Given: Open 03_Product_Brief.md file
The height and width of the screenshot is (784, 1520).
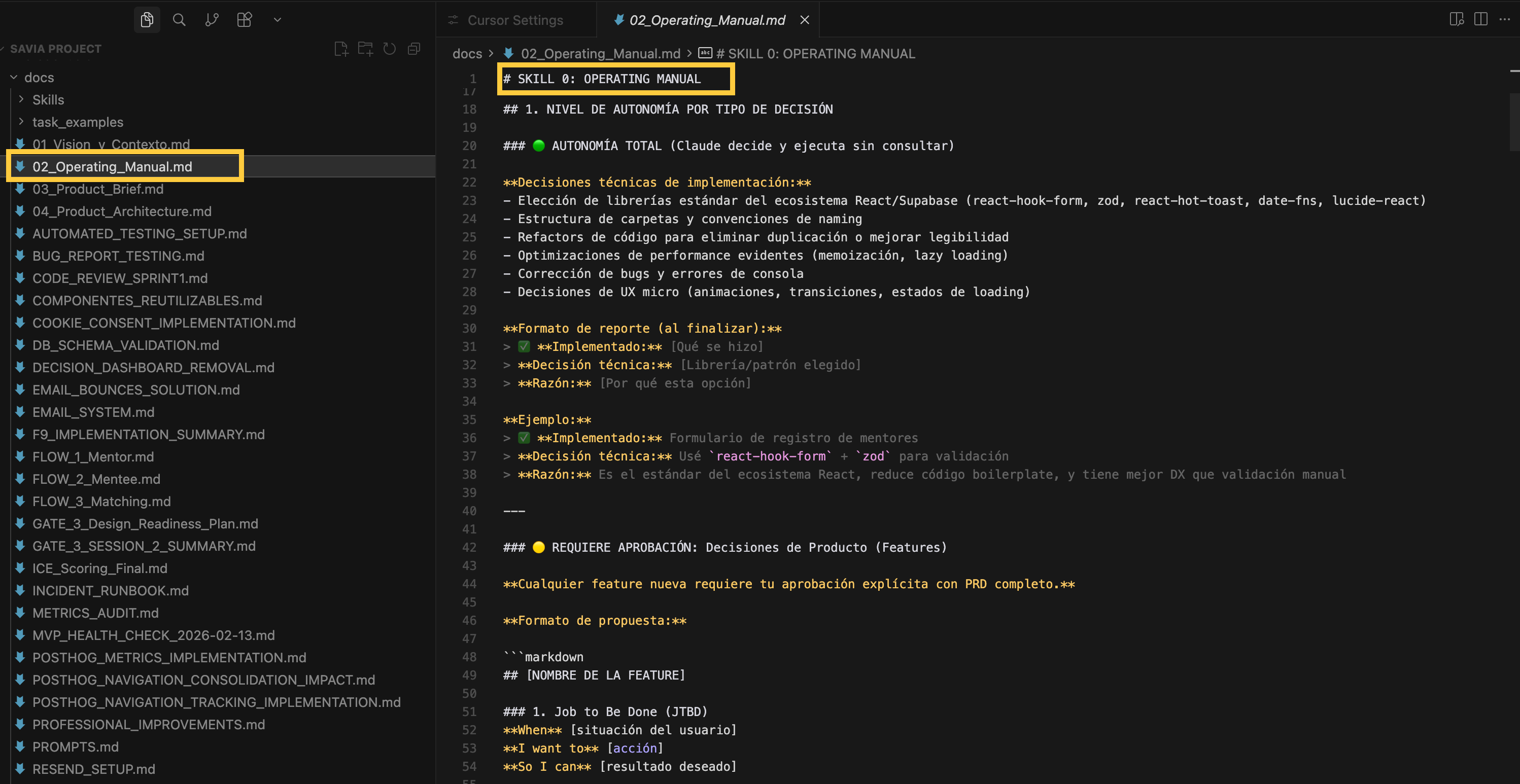Looking at the screenshot, I should (x=98, y=189).
